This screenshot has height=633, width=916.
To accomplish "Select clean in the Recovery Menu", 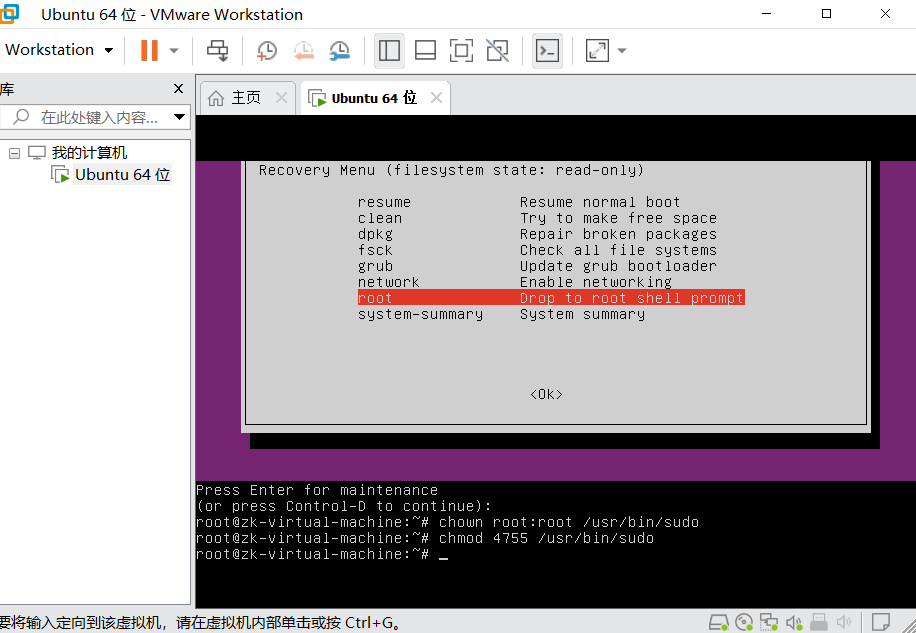I will [380, 218].
